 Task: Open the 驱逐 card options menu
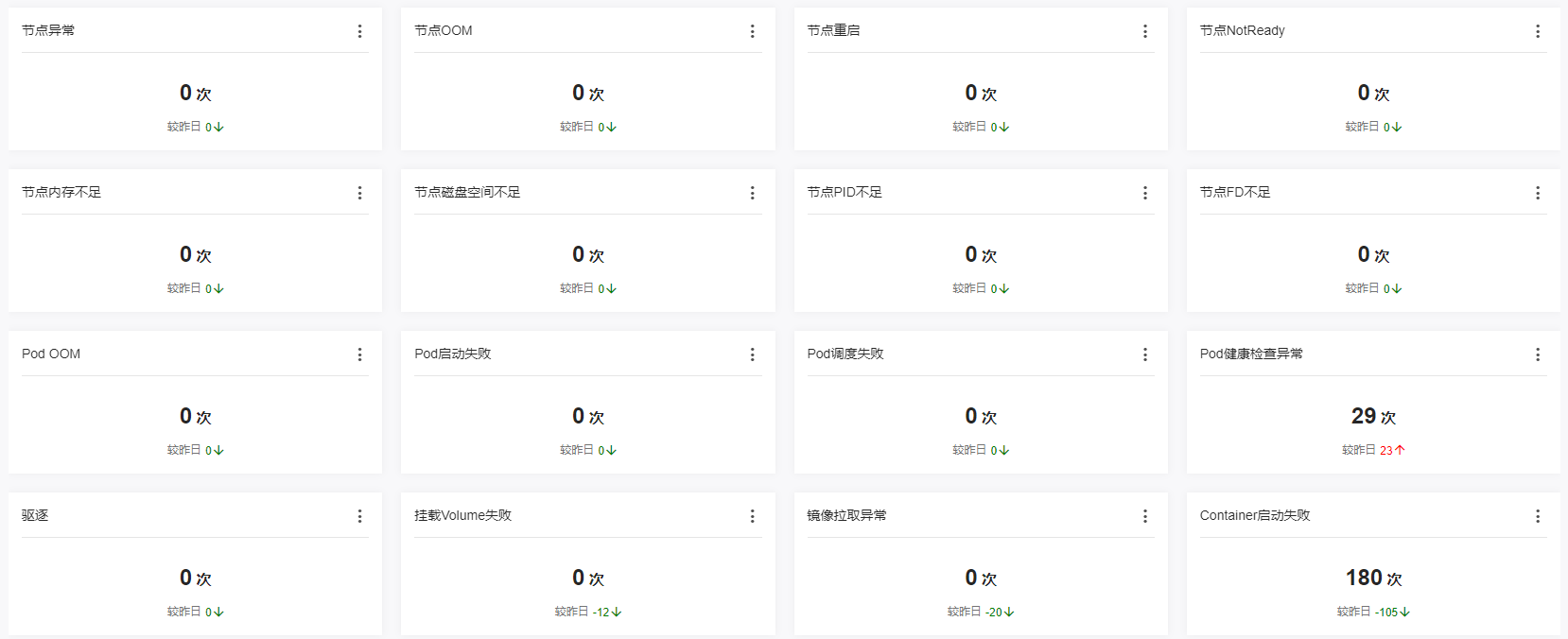pos(359,516)
